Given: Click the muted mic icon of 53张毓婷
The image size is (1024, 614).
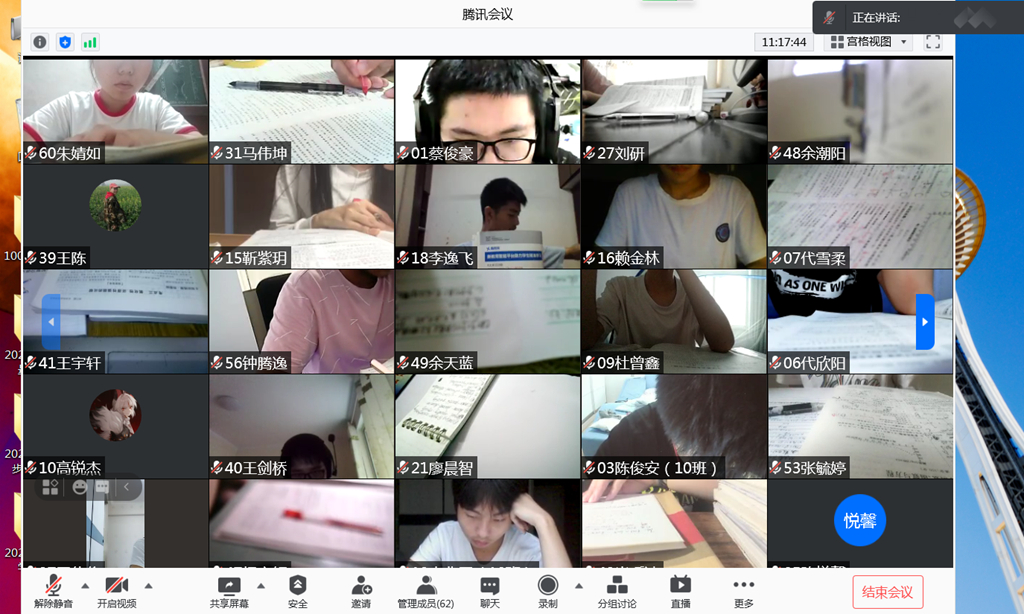Looking at the screenshot, I should [775, 468].
